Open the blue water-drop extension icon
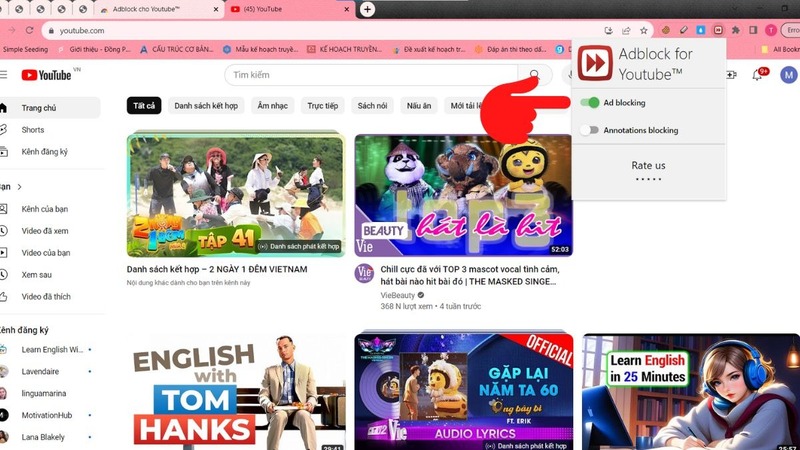This screenshot has width=800, height=450. click(701, 31)
